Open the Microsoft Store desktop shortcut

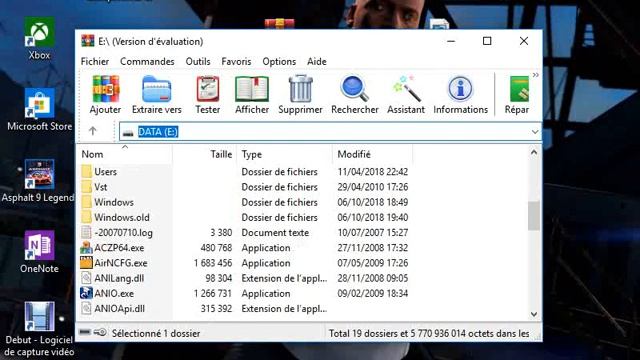click(39, 110)
